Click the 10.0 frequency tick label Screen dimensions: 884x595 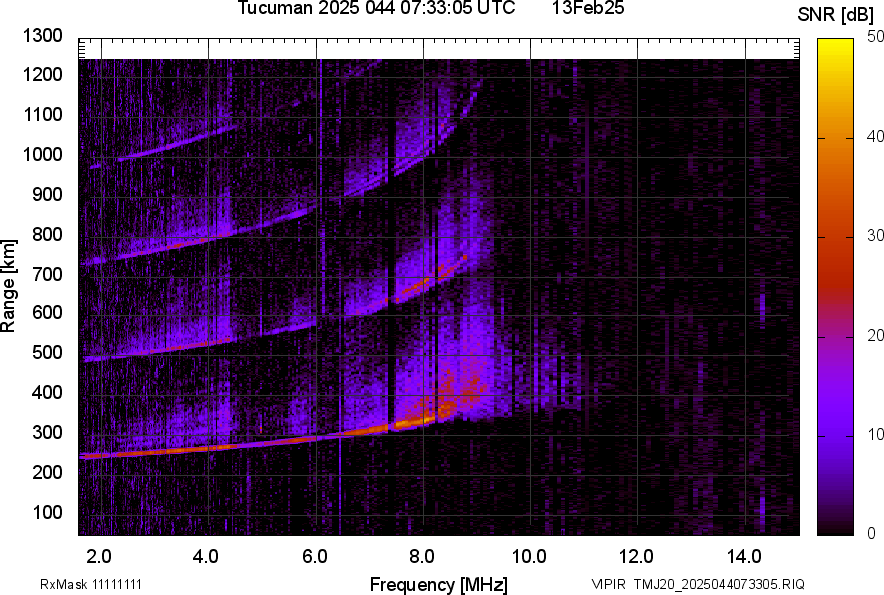coord(529,555)
